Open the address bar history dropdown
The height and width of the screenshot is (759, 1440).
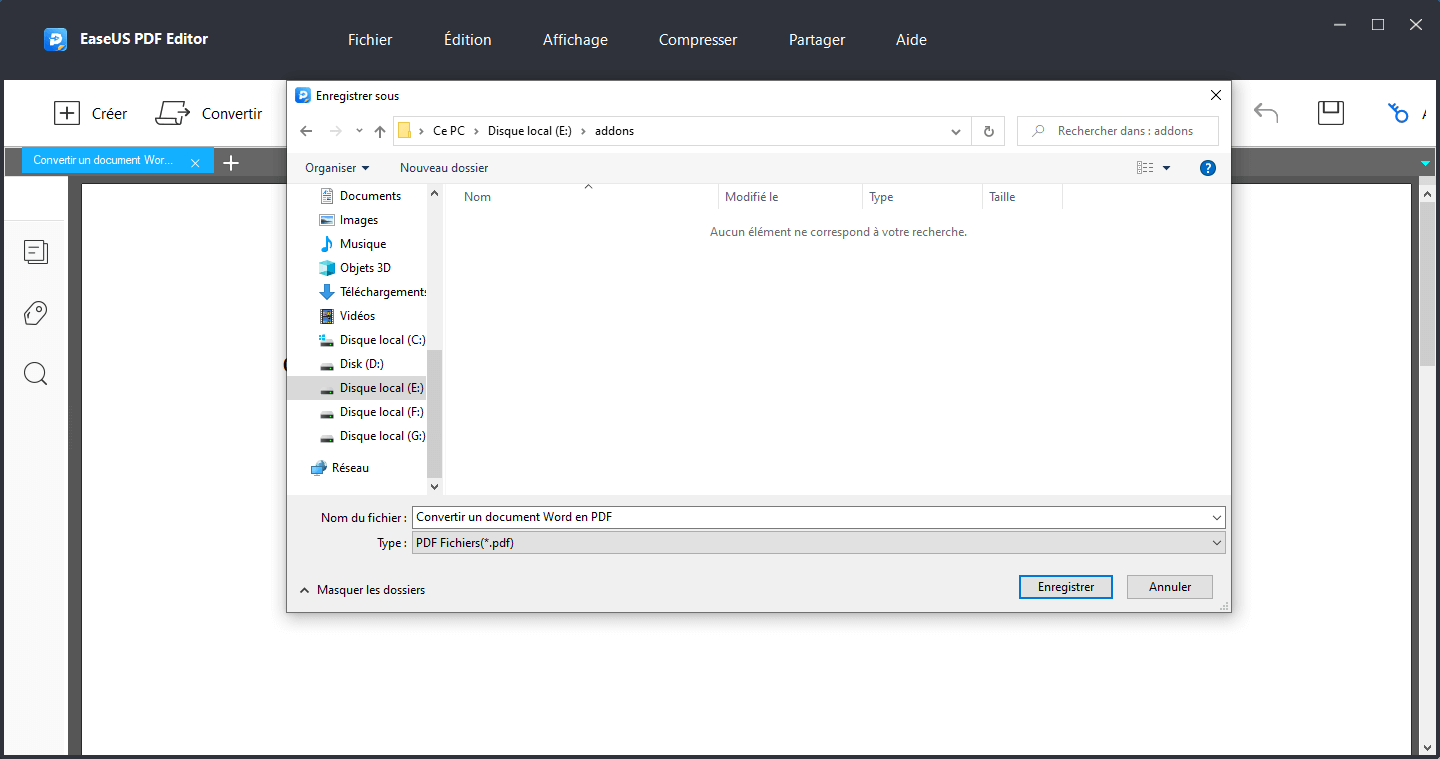(x=955, y=130)
